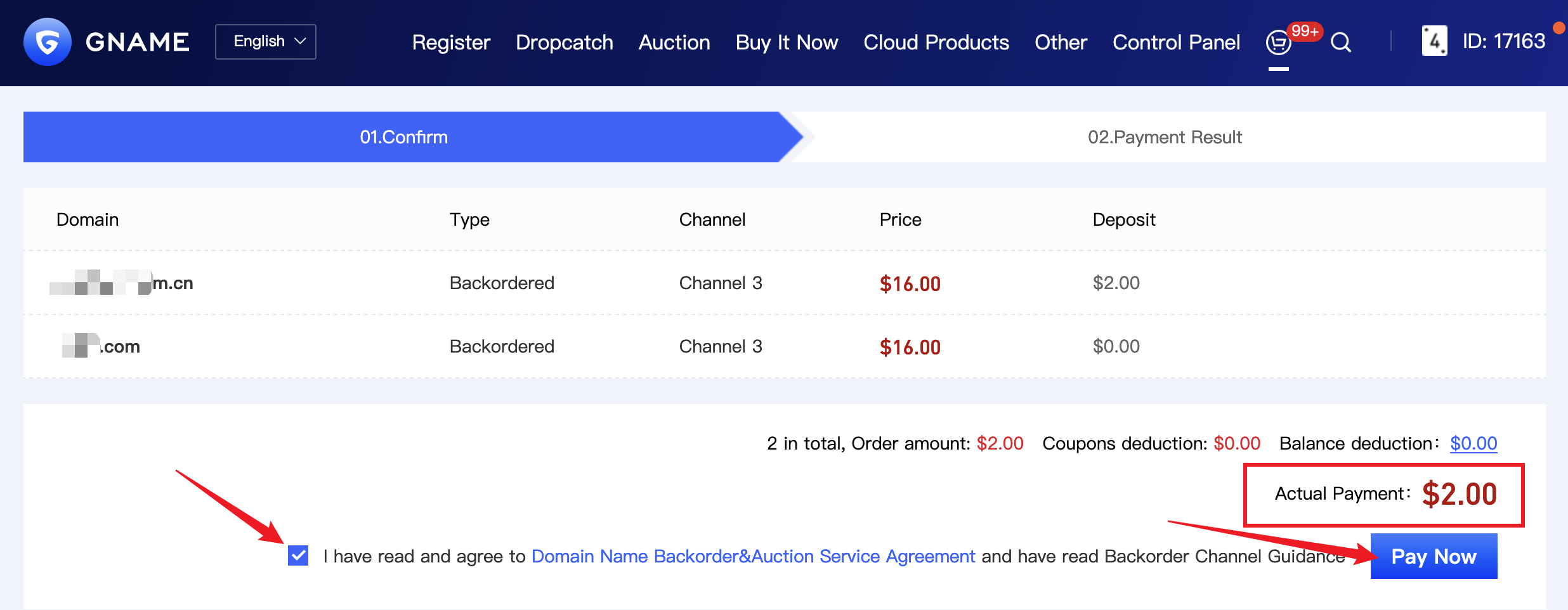Click the orange notification dot
Viewport: 1568px width, 610px height.
(x=1558, y=28)
